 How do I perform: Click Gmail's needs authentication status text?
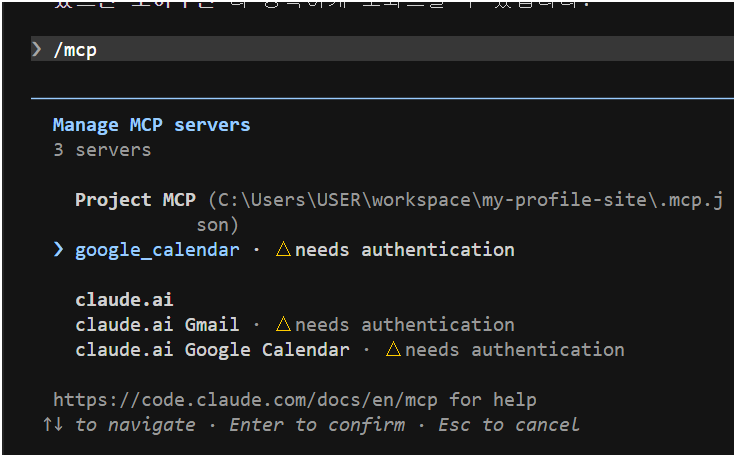pyautogui.click(x=404, y=325)
